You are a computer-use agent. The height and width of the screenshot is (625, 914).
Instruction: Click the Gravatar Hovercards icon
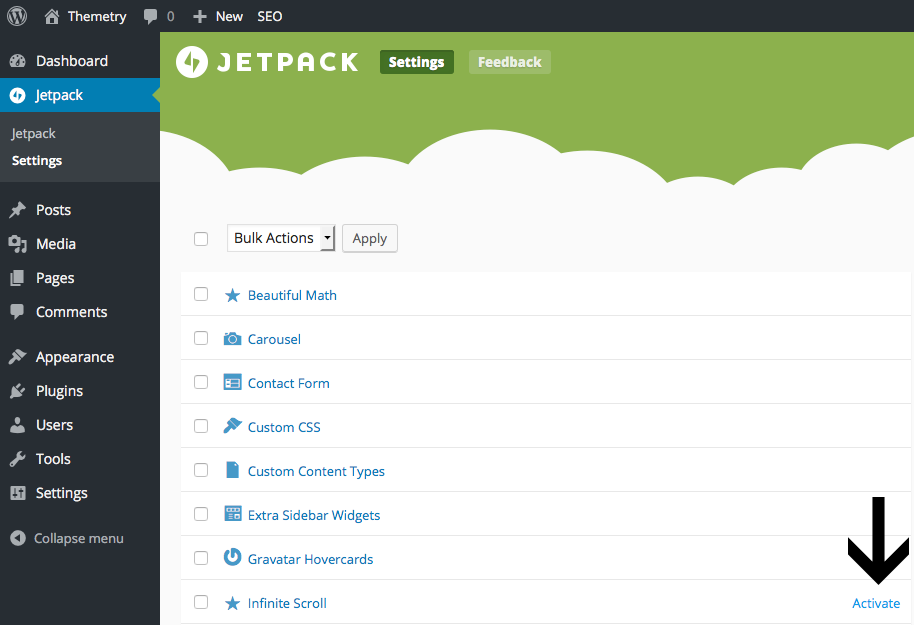click(232, 558)
